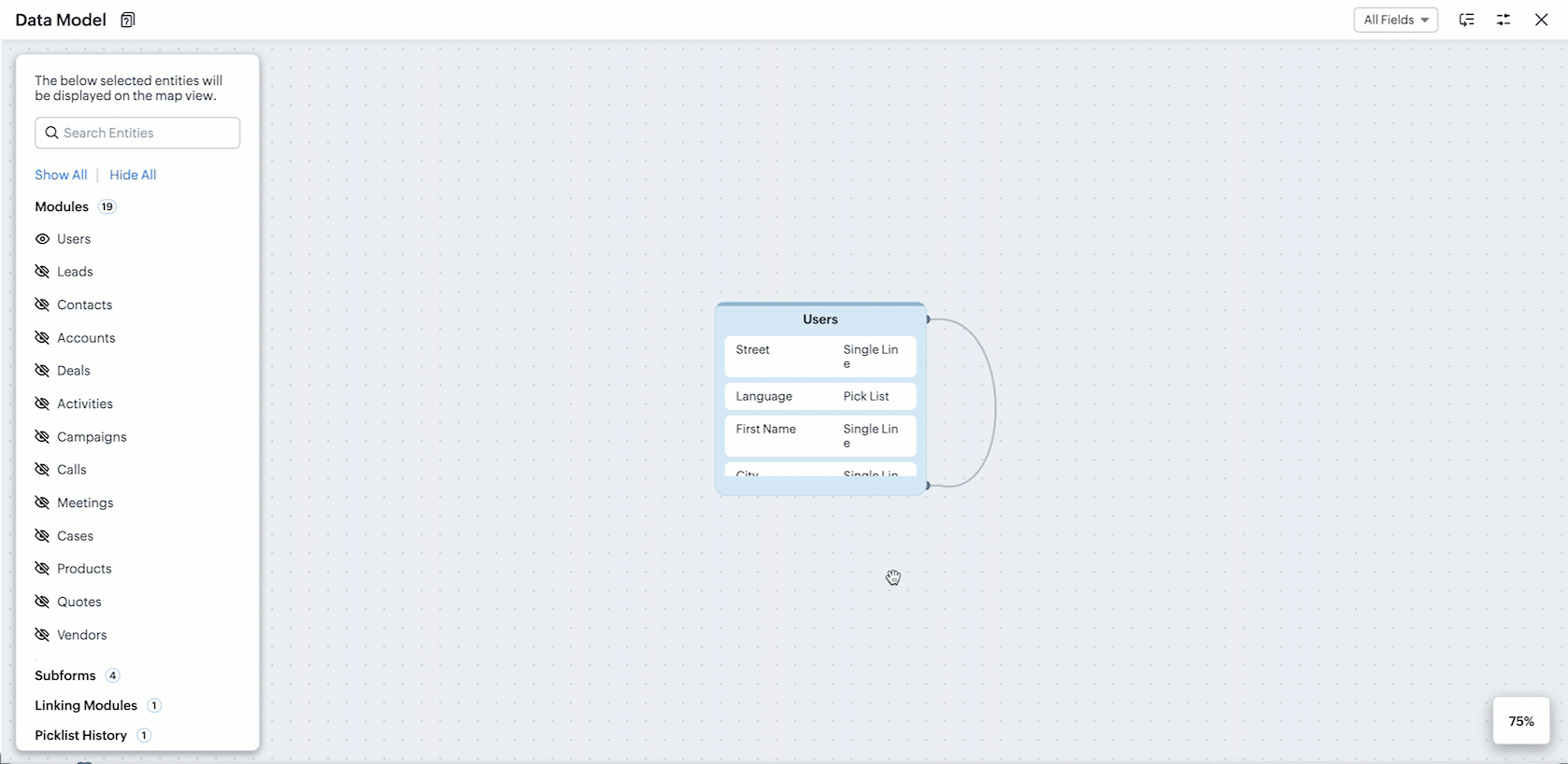1568x764 pixels.
Task: Select the Users entity card header
Action: 820,319
